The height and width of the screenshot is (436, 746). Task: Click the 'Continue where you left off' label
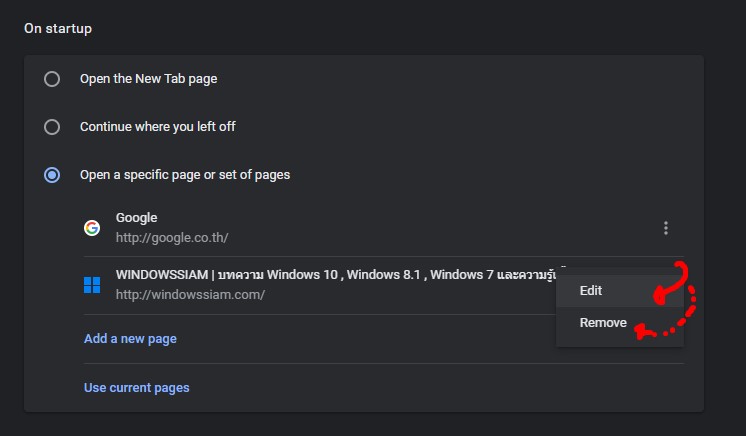[x=157, y=127]
